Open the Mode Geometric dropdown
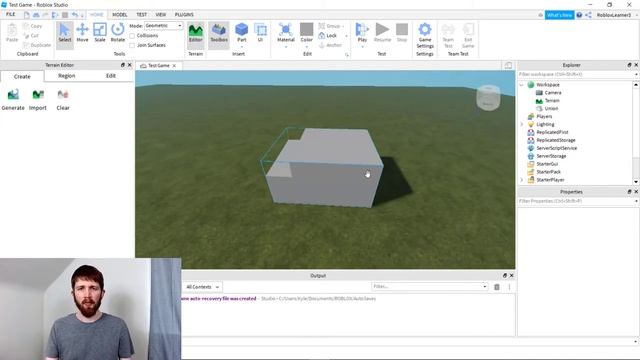Viewport: 640px width, 360px height. coord(164,26)
